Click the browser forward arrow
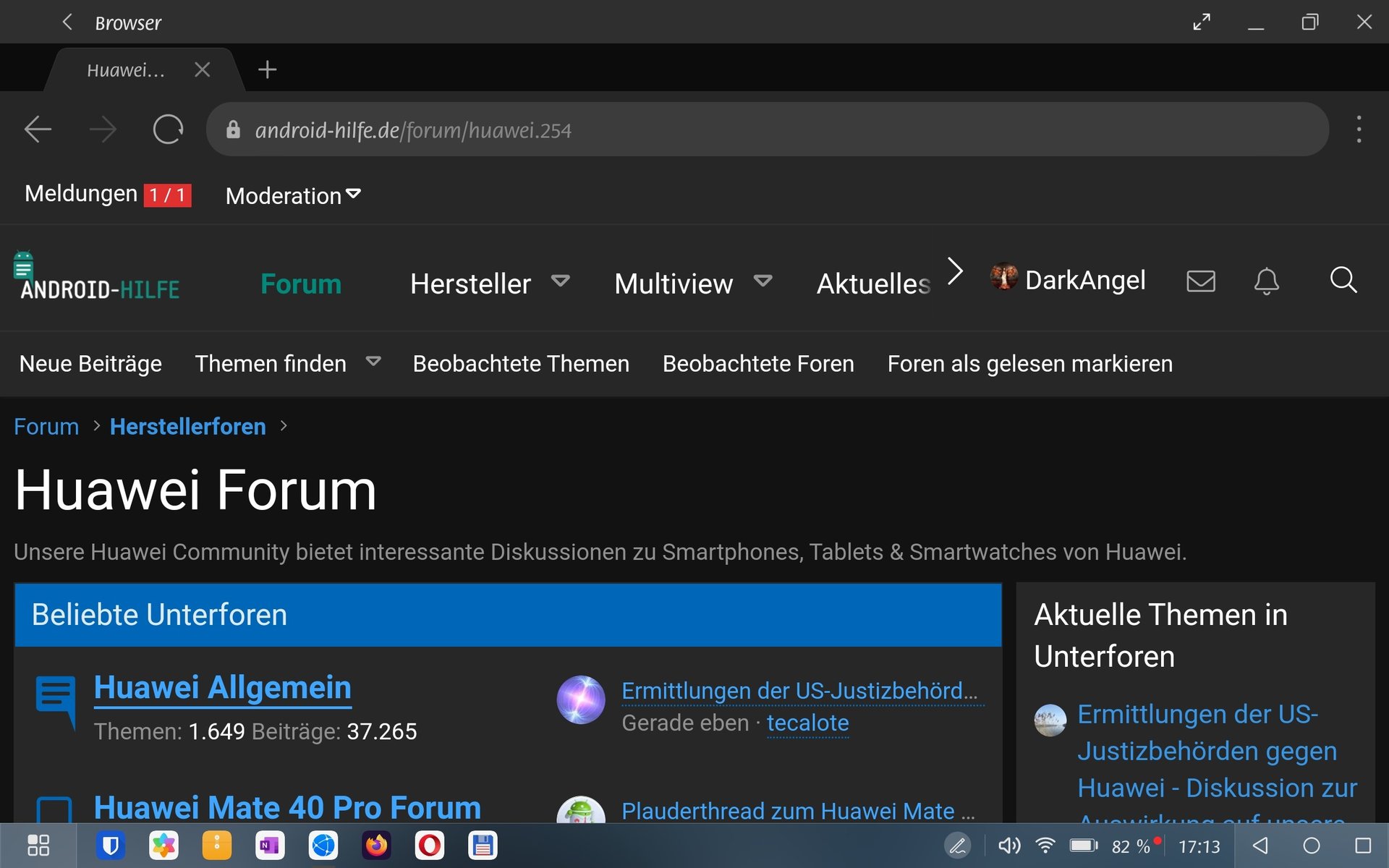Viewport: 1389px width, 868px height. point(103,130)
